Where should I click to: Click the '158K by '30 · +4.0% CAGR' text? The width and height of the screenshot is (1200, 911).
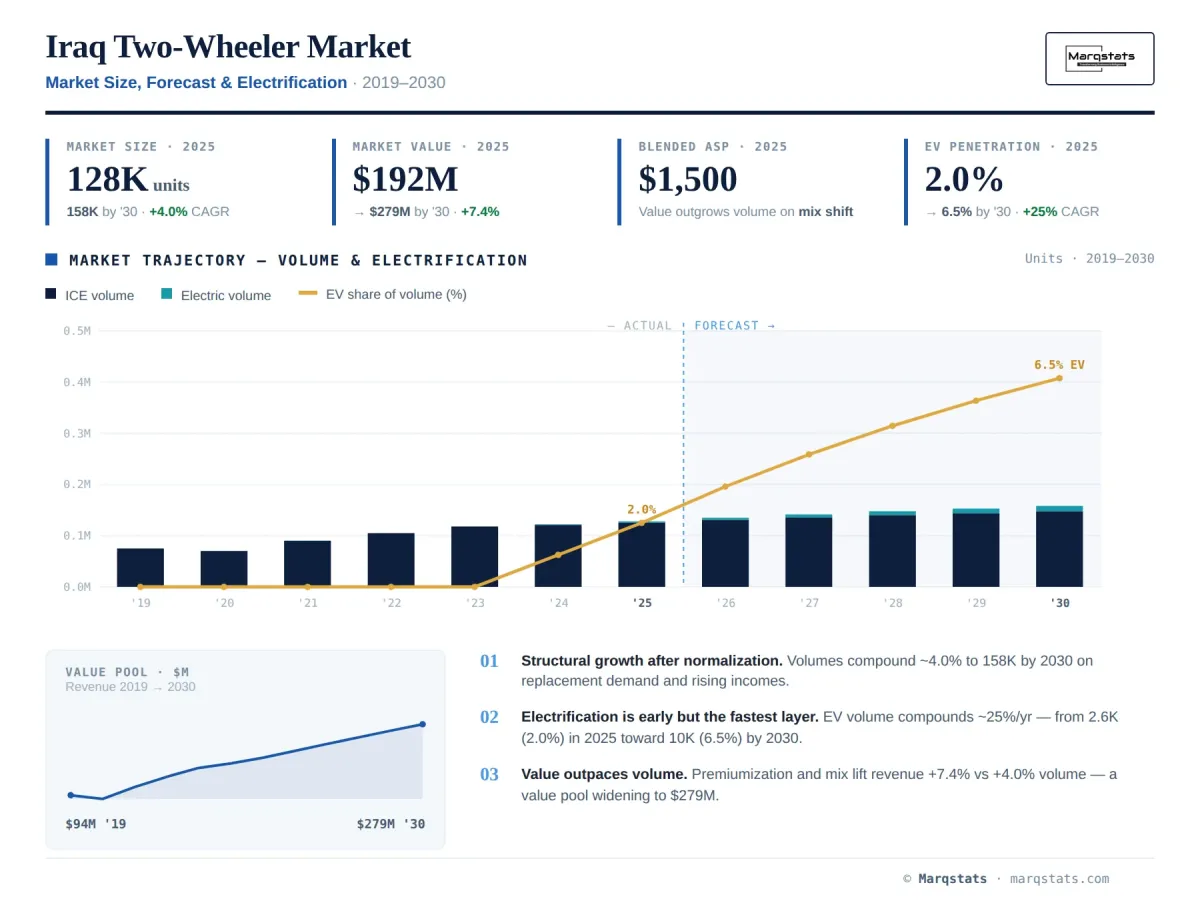point(148,211)
